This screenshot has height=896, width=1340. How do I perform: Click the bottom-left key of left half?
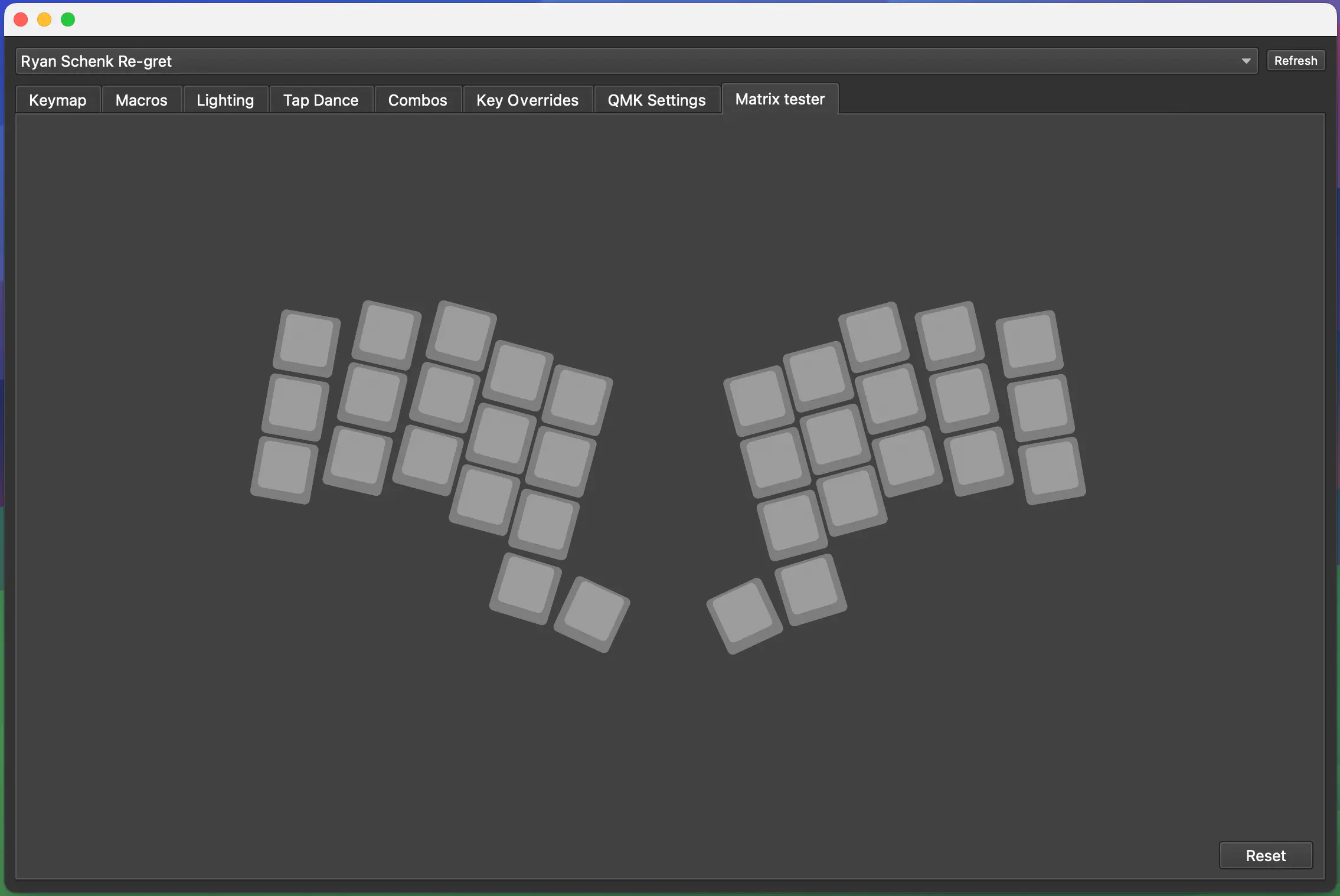click(x=285, y=470)
